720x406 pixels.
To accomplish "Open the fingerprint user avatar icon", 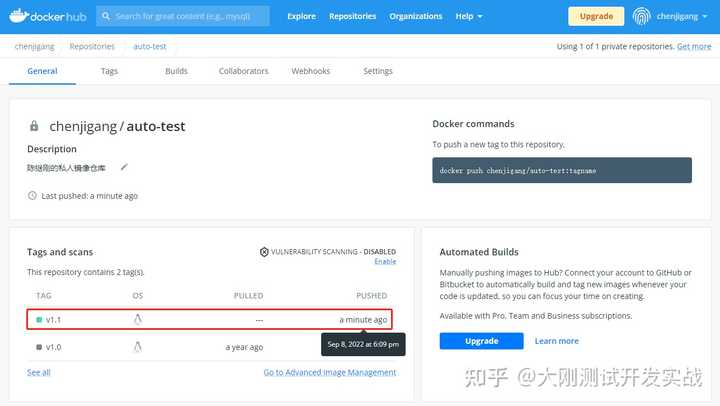I will [x=641, y=17].
